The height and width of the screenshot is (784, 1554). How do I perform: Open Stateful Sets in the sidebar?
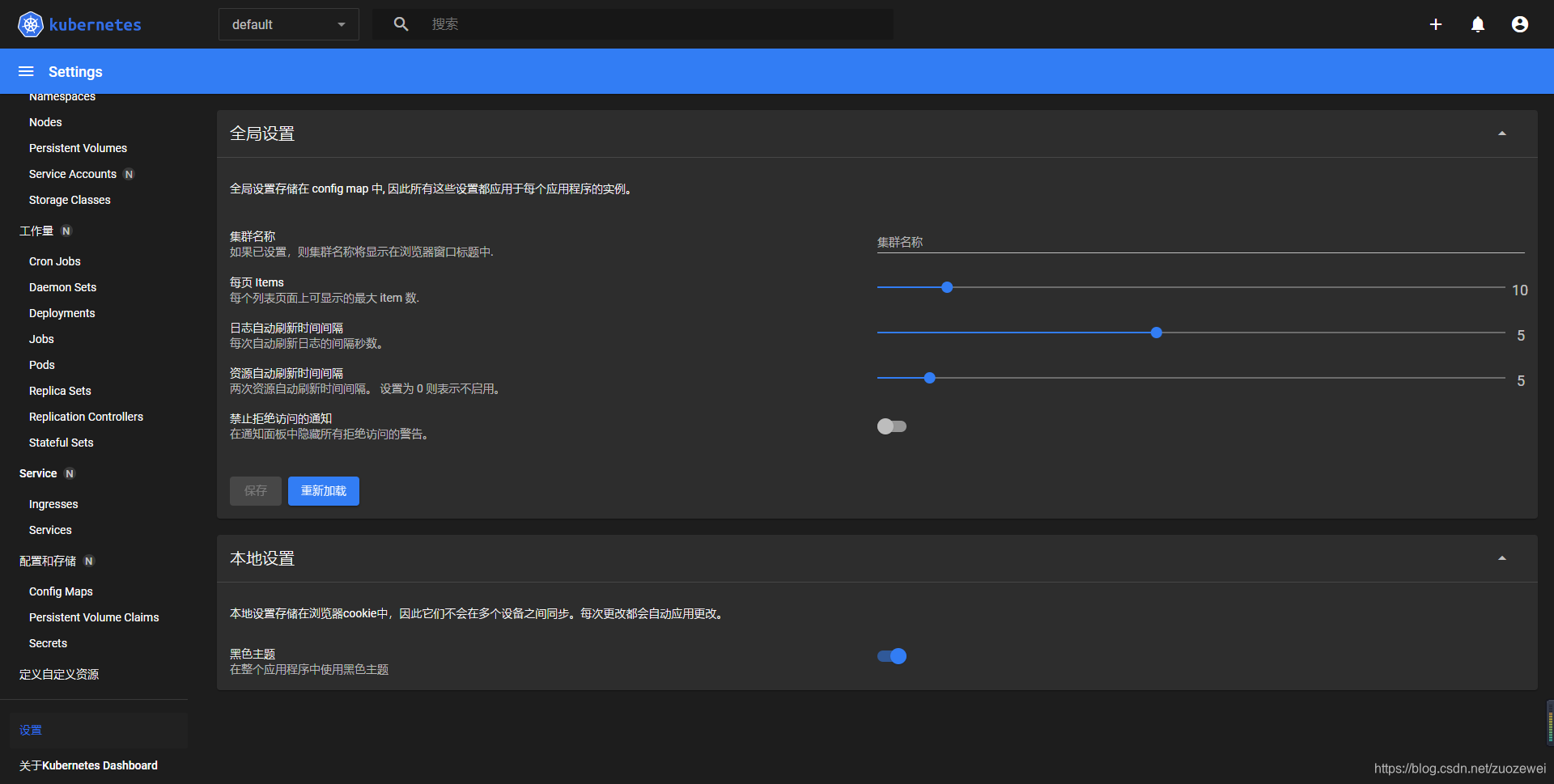point(61,443)
